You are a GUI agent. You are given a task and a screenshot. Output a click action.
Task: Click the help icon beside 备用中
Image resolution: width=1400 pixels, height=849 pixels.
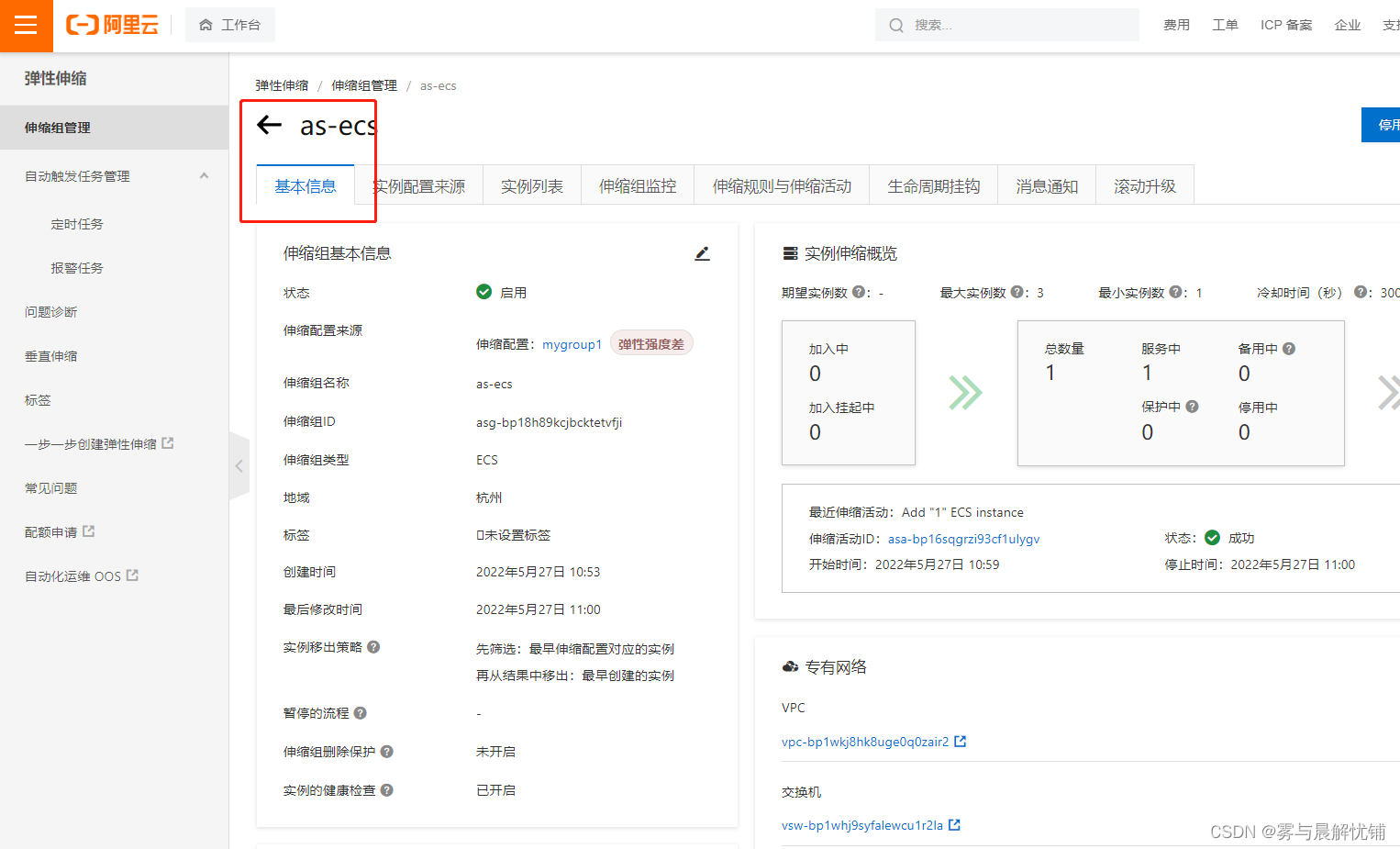(1289, 349)
